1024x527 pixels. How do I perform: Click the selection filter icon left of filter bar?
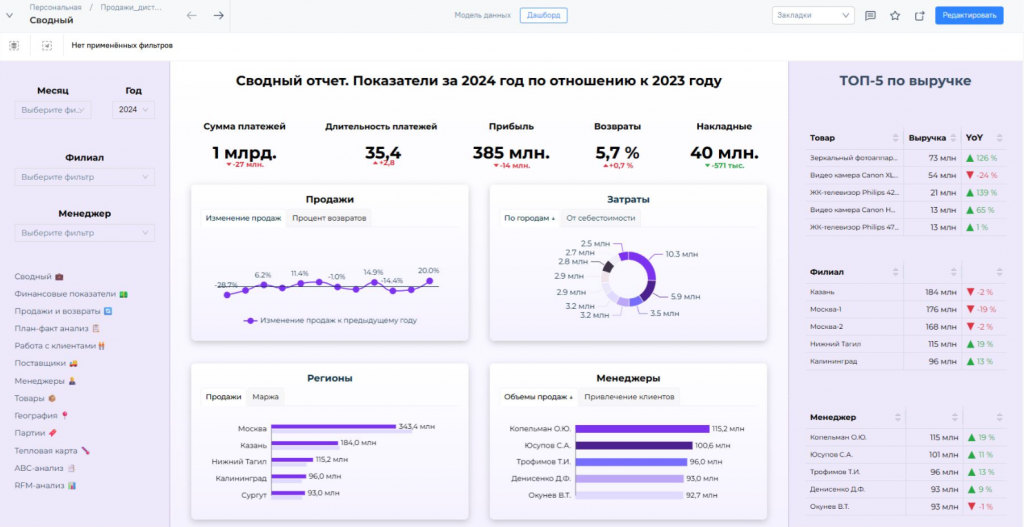(x=14, y=46)
